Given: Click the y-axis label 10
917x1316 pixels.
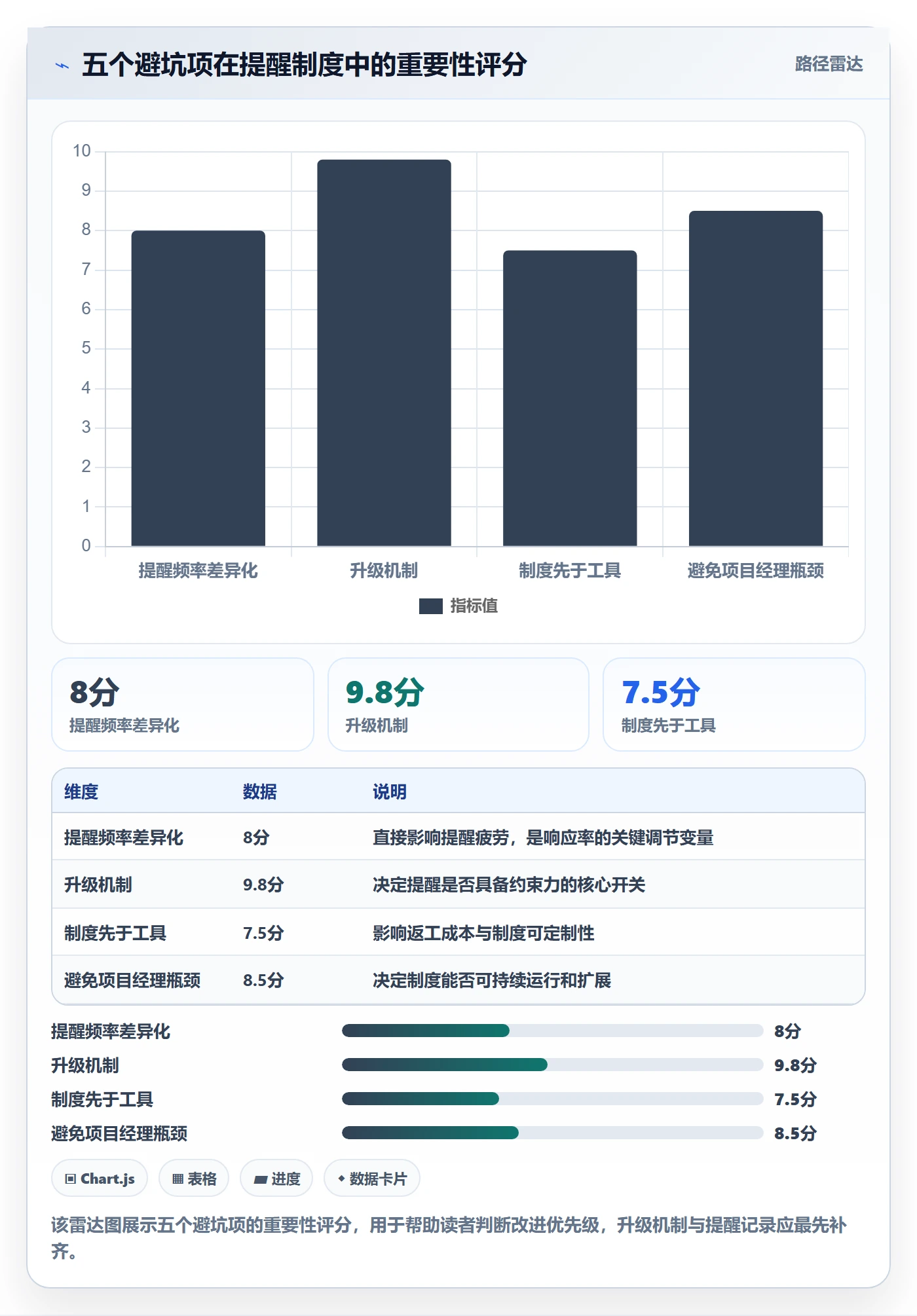Looking at the screenshot, I should click(82, 151).
